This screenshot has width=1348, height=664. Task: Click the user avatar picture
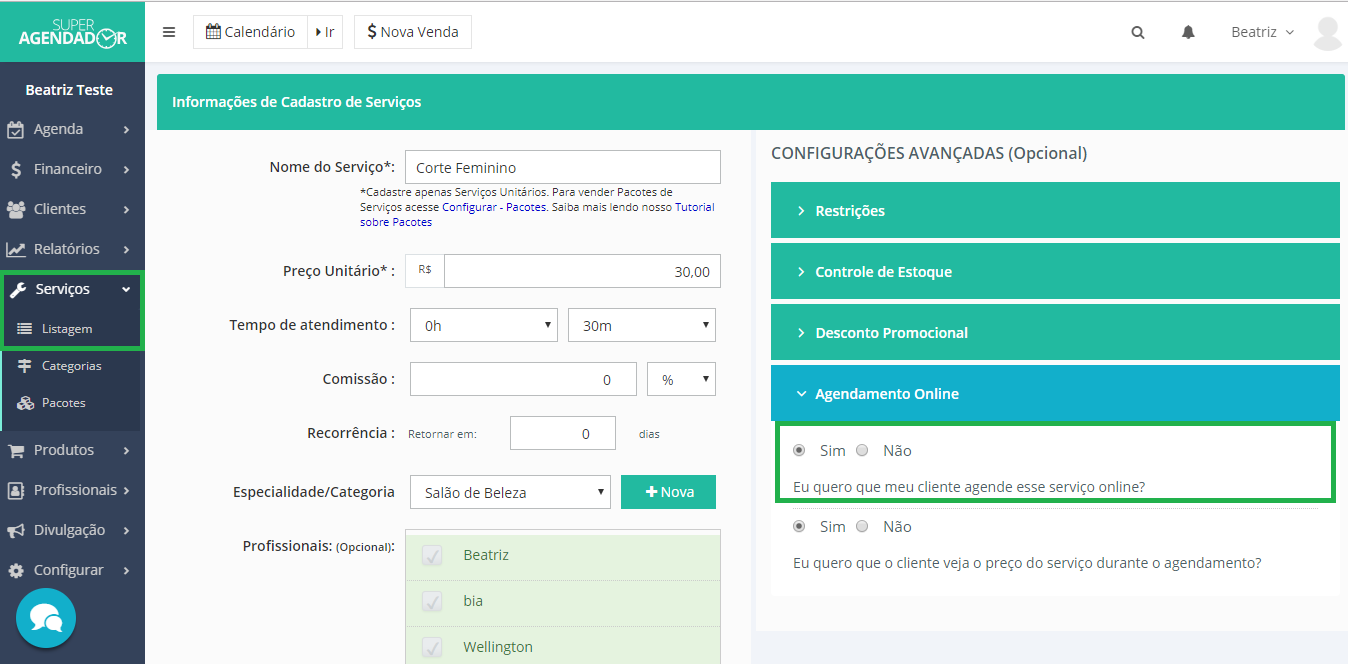point(1327,32)
